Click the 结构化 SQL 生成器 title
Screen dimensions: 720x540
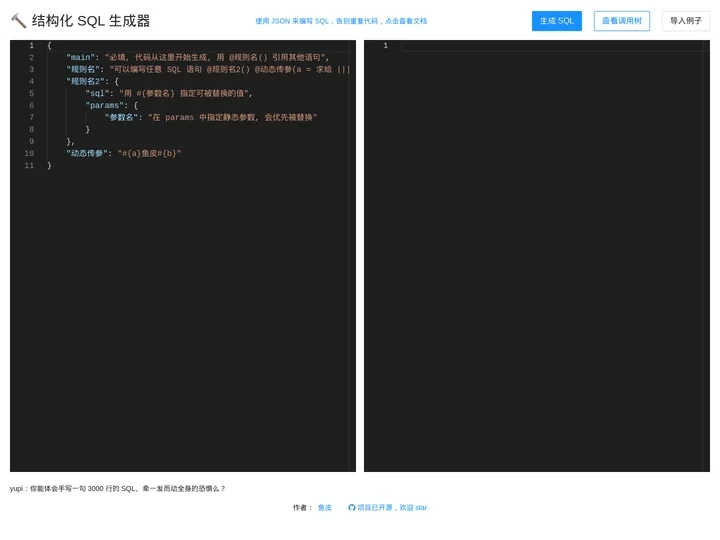[91, 21]
